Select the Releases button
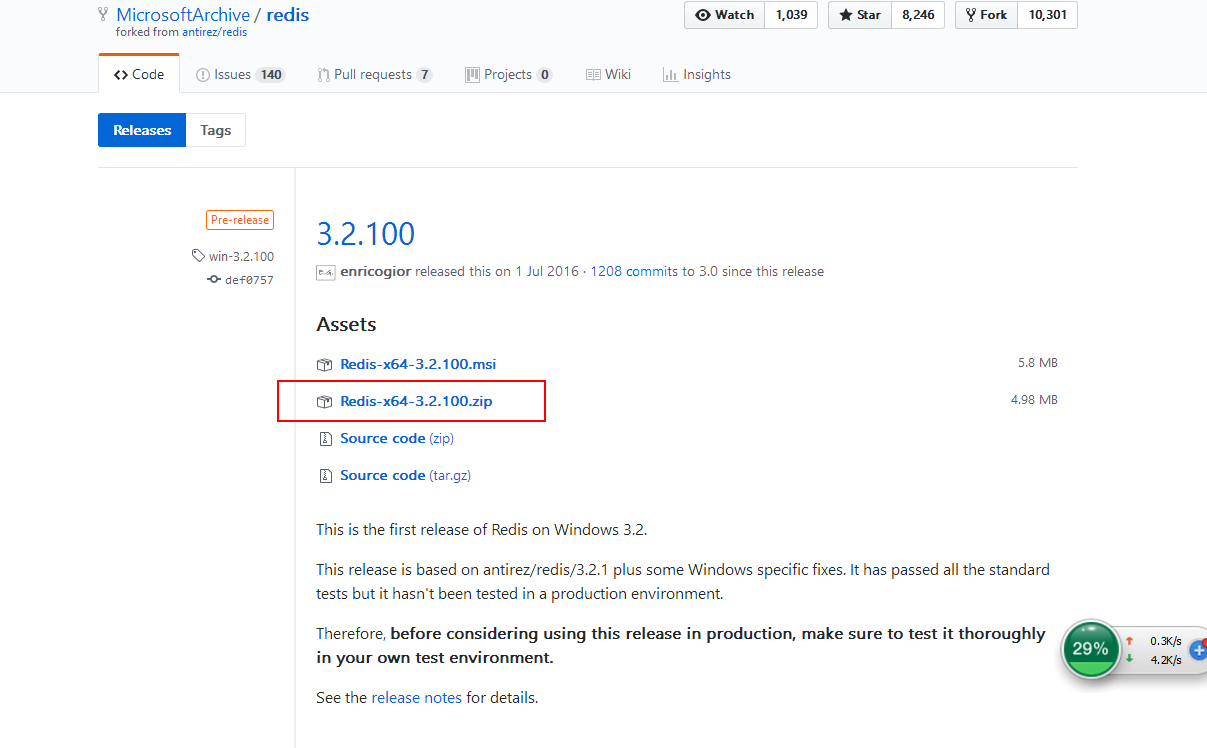This screenshot has height=748, width=1207. (142, 130)
